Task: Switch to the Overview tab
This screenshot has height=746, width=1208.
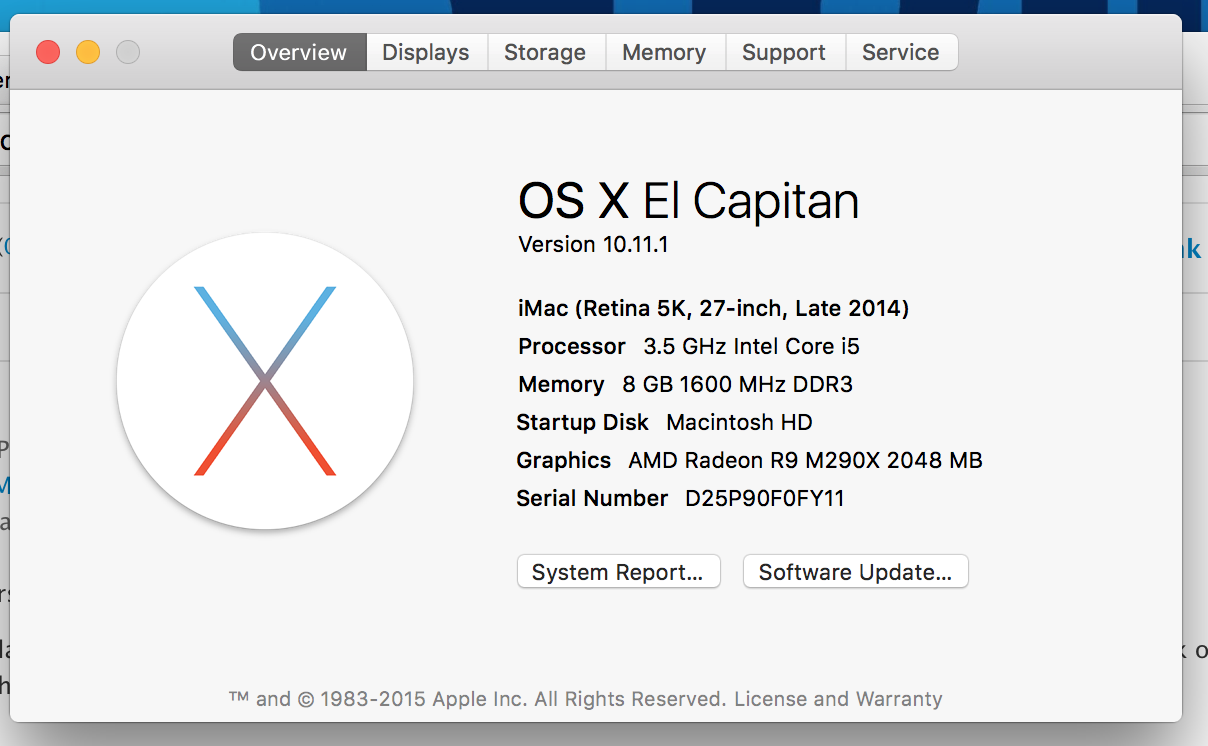Action: 299,52
